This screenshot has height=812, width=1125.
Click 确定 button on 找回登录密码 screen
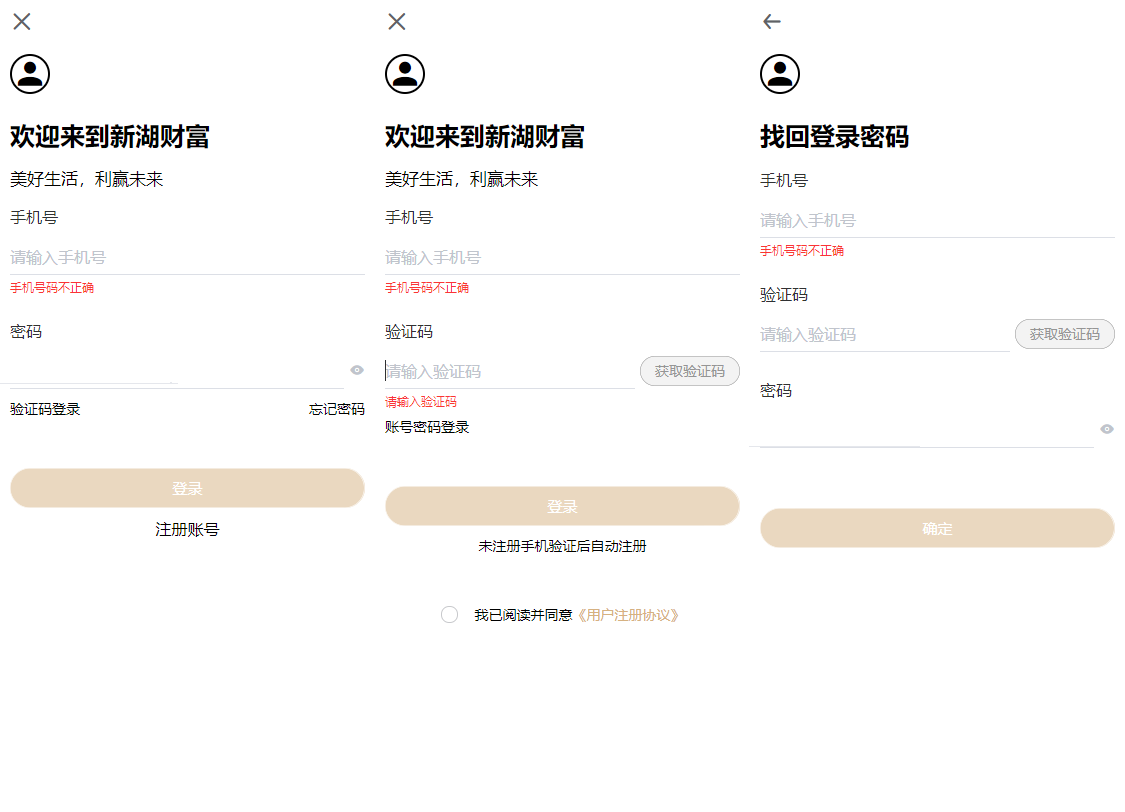pos(937,529)
